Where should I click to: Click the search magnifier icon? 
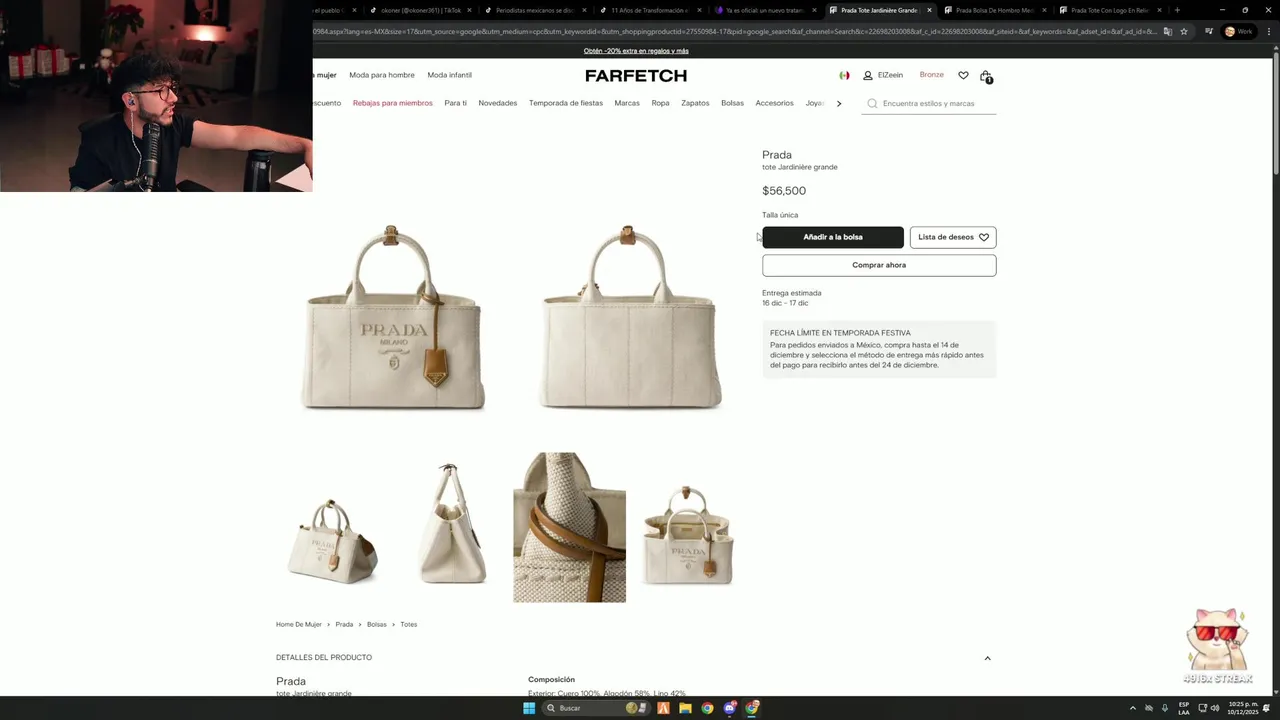[872, 103]
